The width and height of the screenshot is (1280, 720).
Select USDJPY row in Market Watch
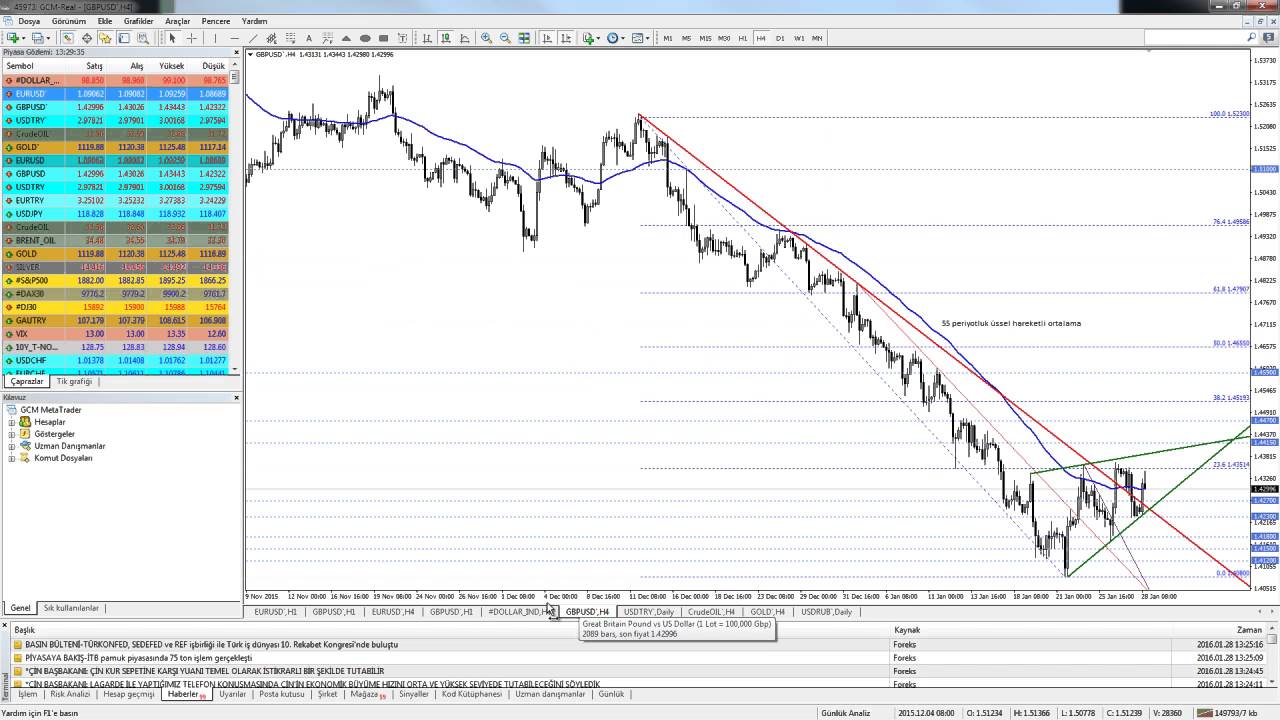(x=115, y=214)
